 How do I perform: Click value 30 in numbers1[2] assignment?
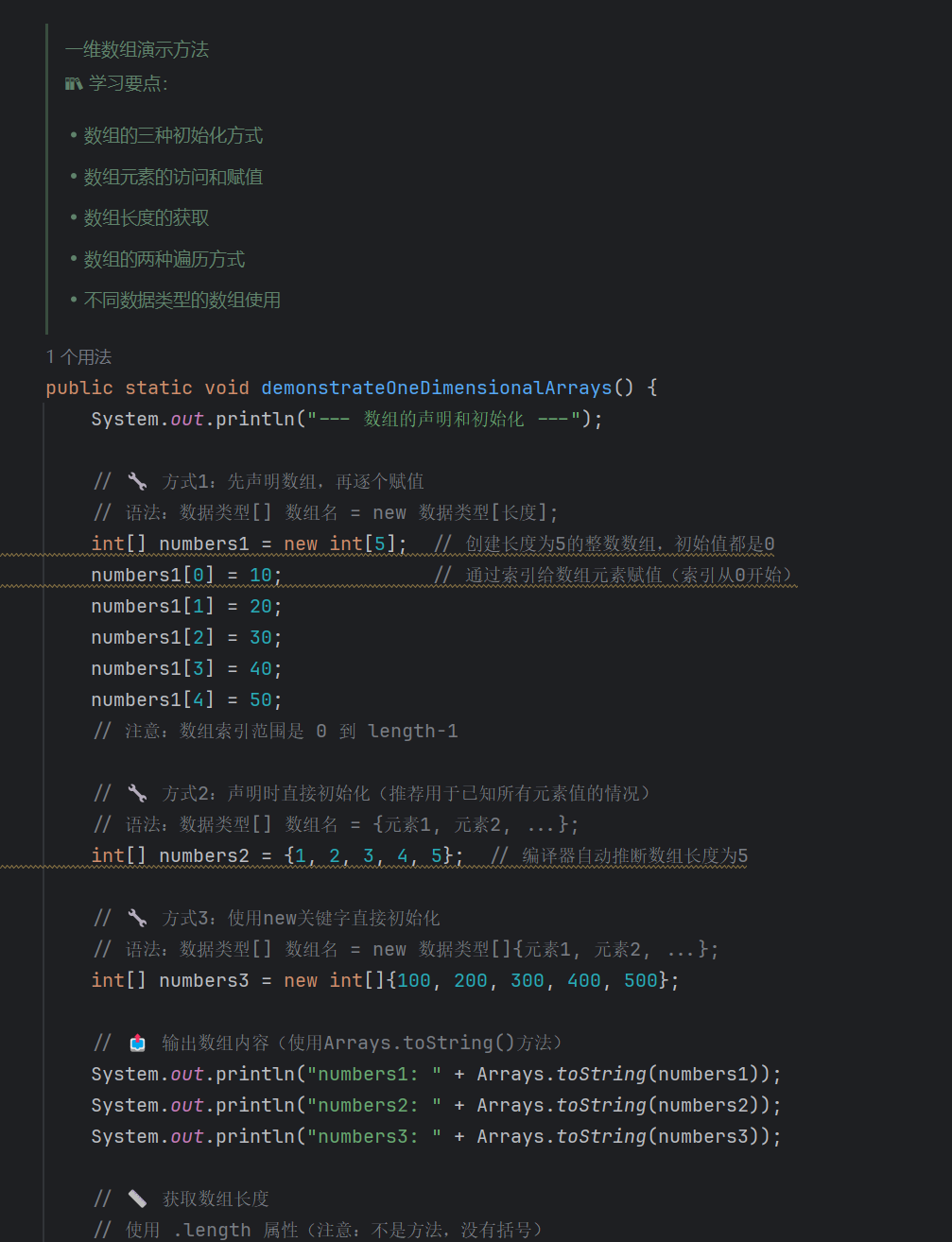[261, 637]
